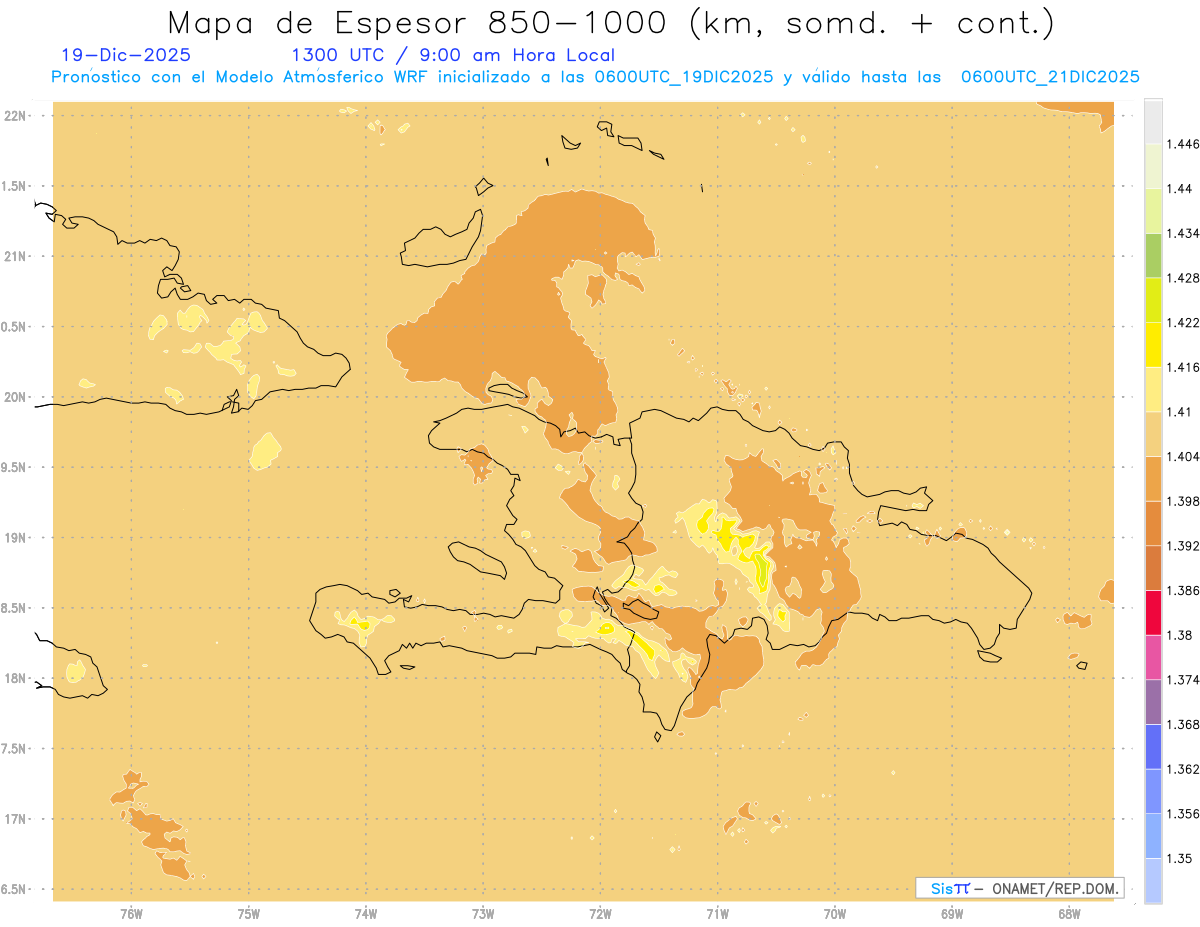Image resolution: width=1200 pixels, height=927 pixels.
Task: Click the 19N latitude label
Action: click(x=17, y=537)
